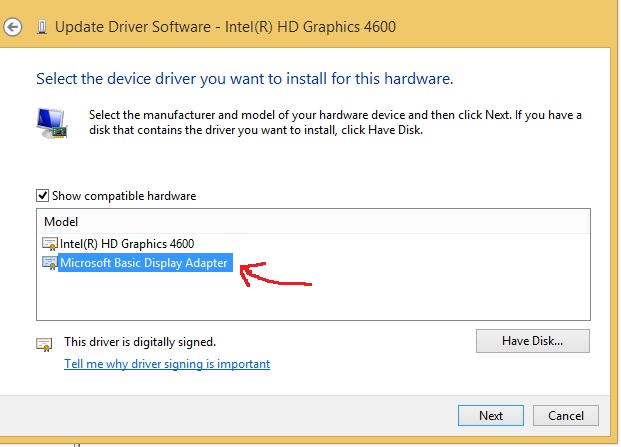Click the certificate icon beside Microsoft Basic Display Adapter

pyautogui.click(x=50, y=263)
